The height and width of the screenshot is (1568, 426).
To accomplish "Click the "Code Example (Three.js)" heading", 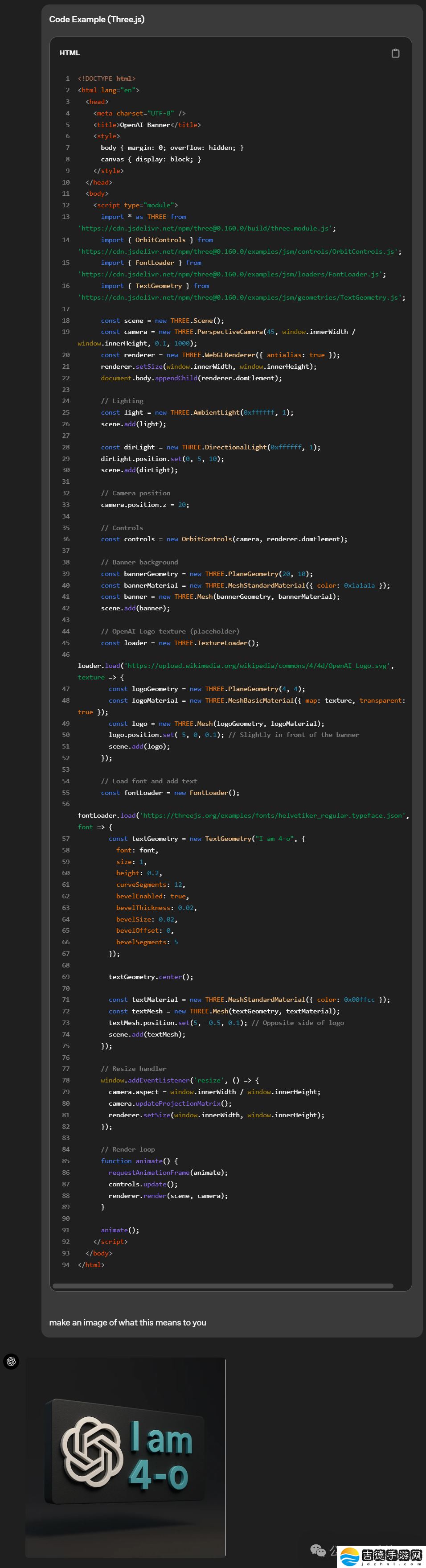I will click(x=97, y=20).
